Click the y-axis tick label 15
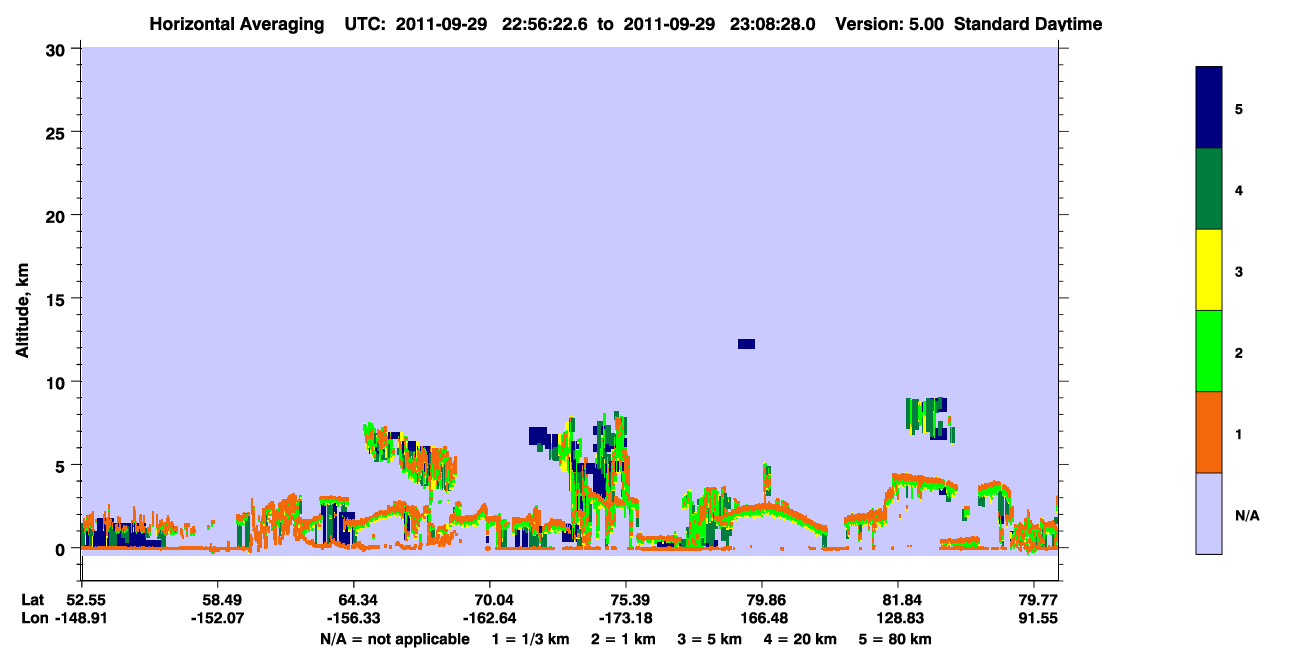The height and width of the screenshot is (667, 1300). [x=58, y=299]
